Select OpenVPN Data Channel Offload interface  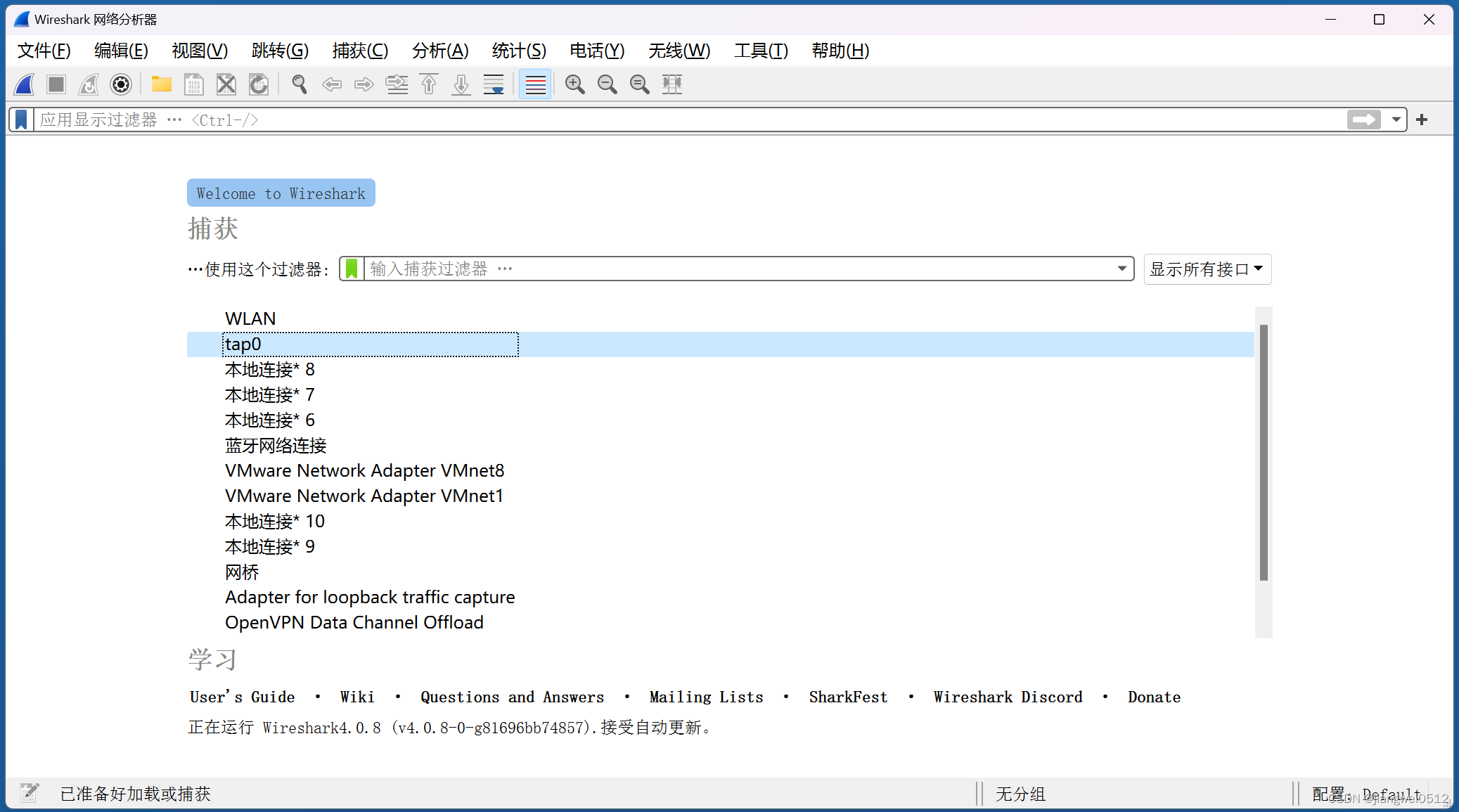pyautogui.click(x=721, y=622)
